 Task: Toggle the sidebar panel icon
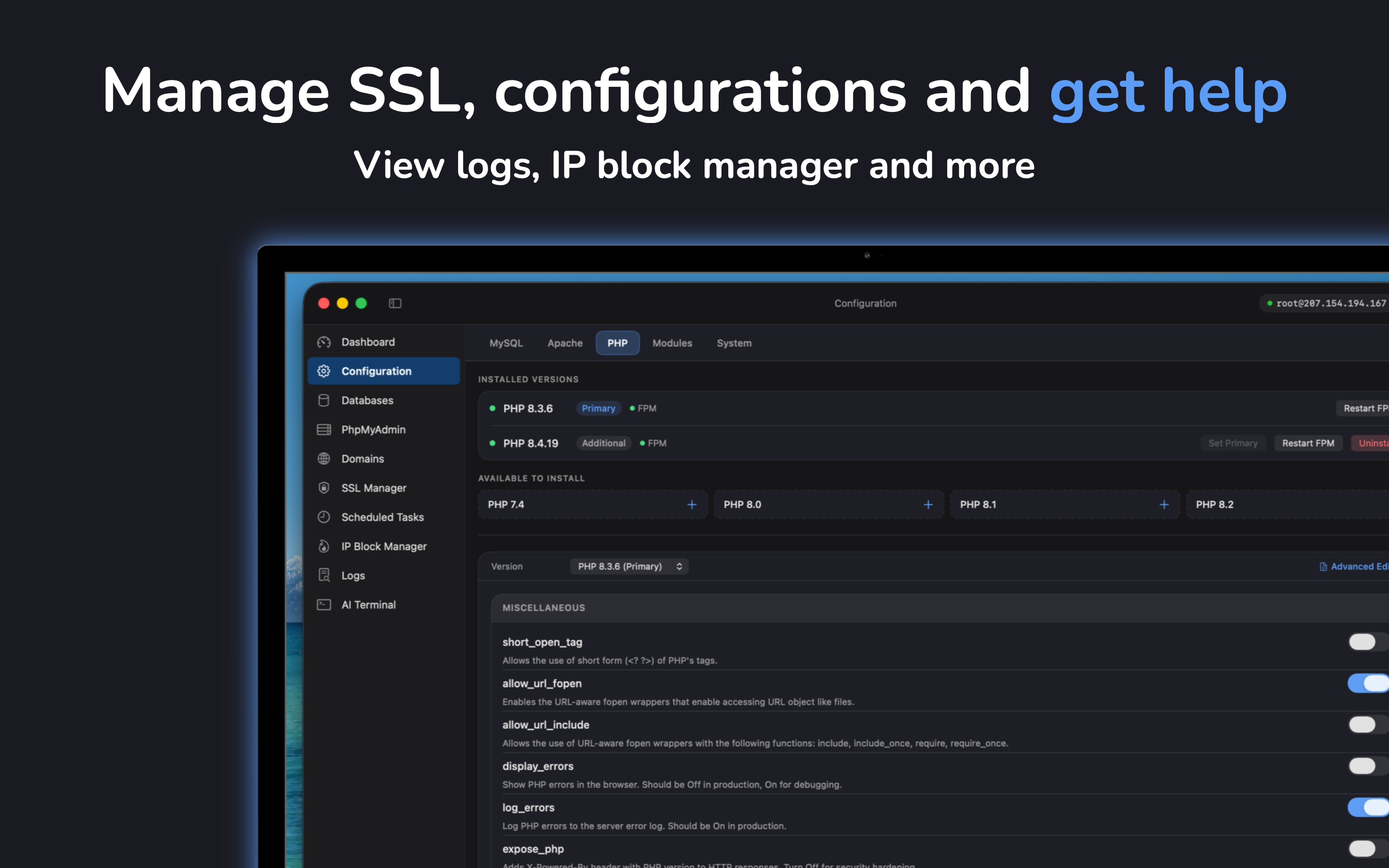395,303
